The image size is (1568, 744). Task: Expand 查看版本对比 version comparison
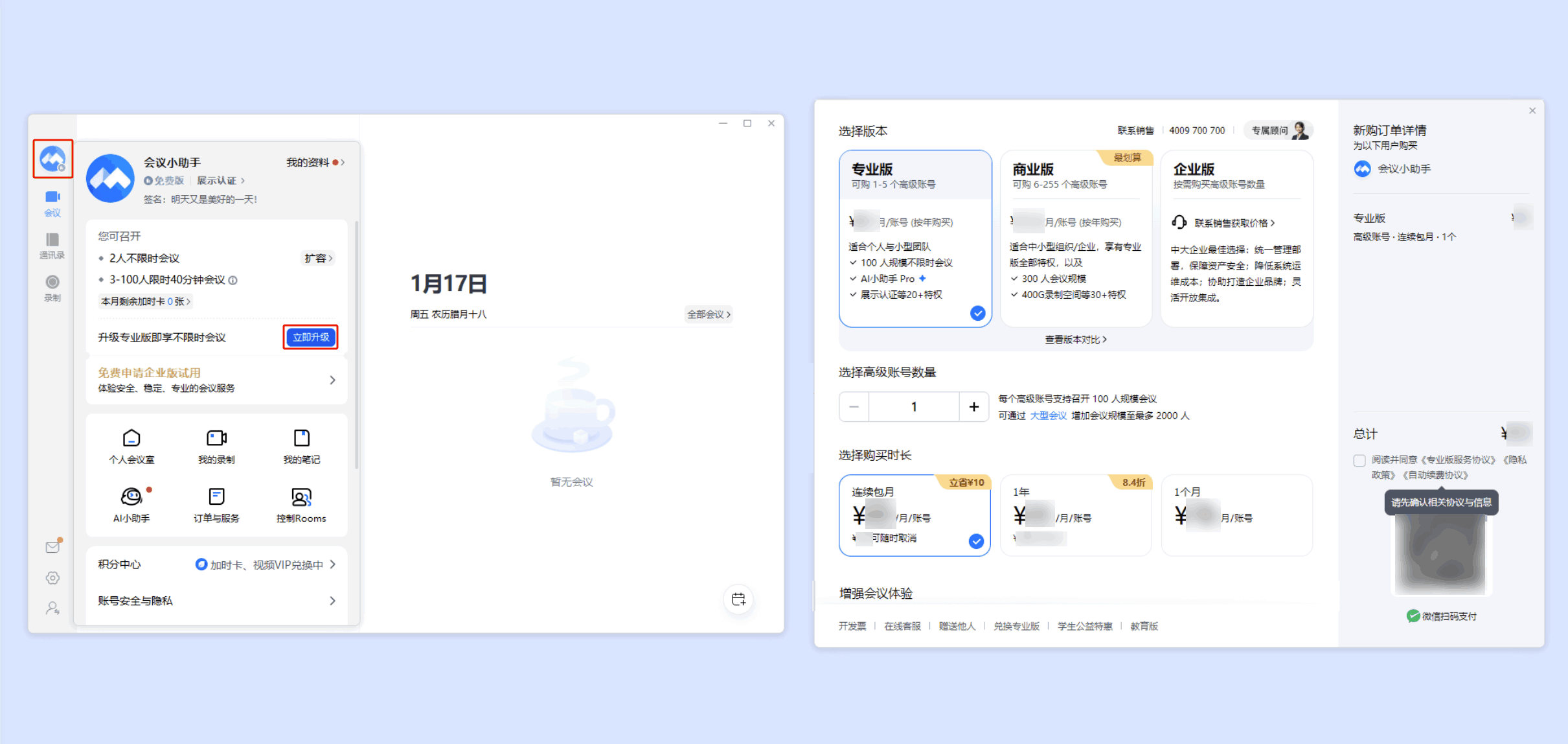coord(1076,339)
